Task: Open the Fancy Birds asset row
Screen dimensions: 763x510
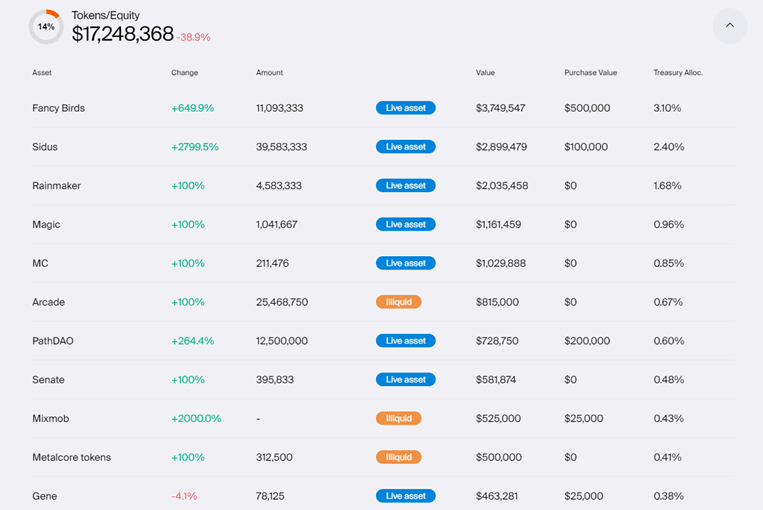Action: click(58, 108)
